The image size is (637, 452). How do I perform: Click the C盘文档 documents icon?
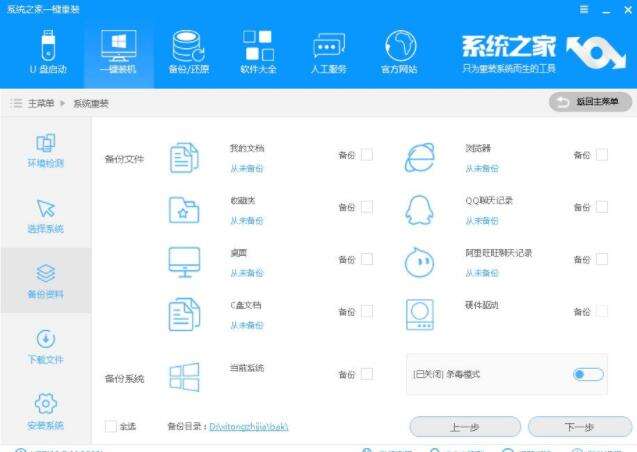coord(184,314)
